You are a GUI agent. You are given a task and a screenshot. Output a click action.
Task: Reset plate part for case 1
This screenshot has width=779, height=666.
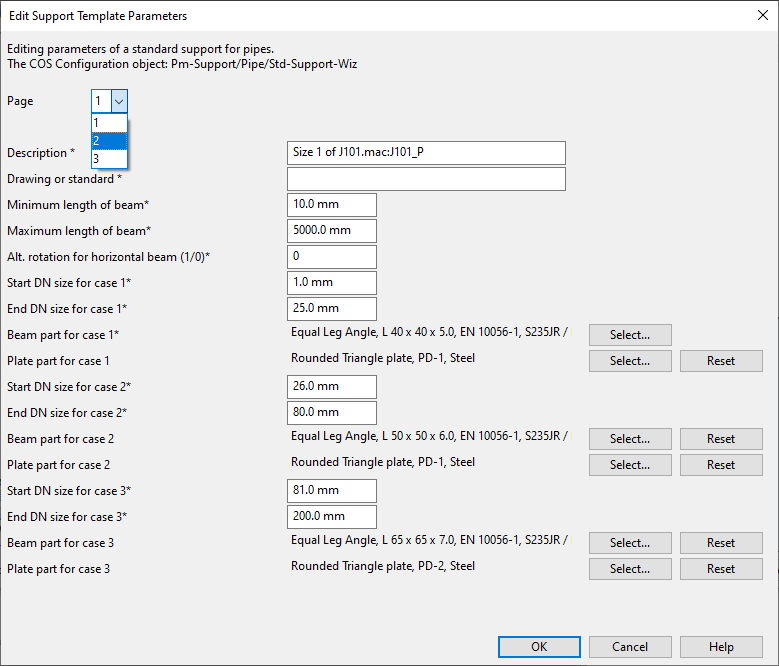pos(720,361)
